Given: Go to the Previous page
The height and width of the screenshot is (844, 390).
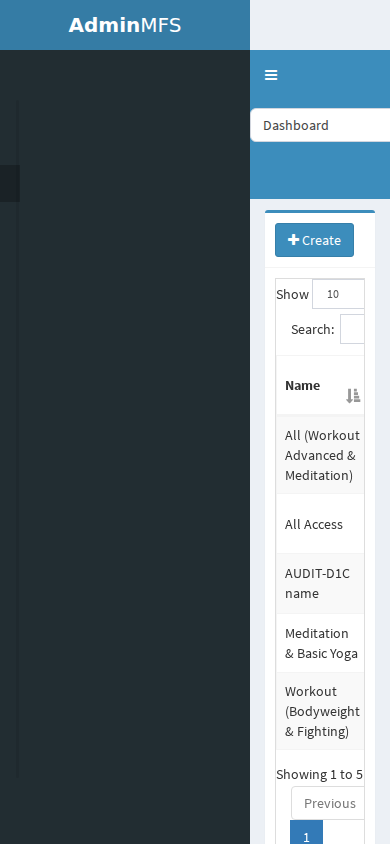Looking at the screenshot, I should coord(329,803).
